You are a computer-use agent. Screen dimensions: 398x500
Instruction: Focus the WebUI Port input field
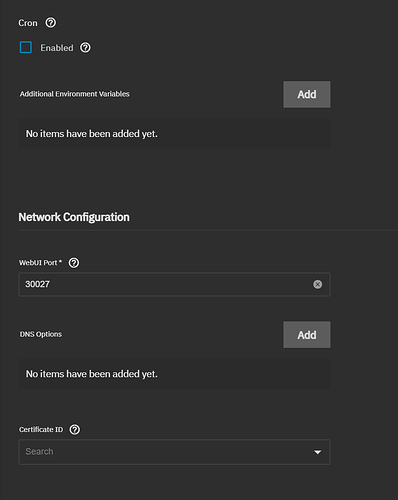click(x=174, y=284)
